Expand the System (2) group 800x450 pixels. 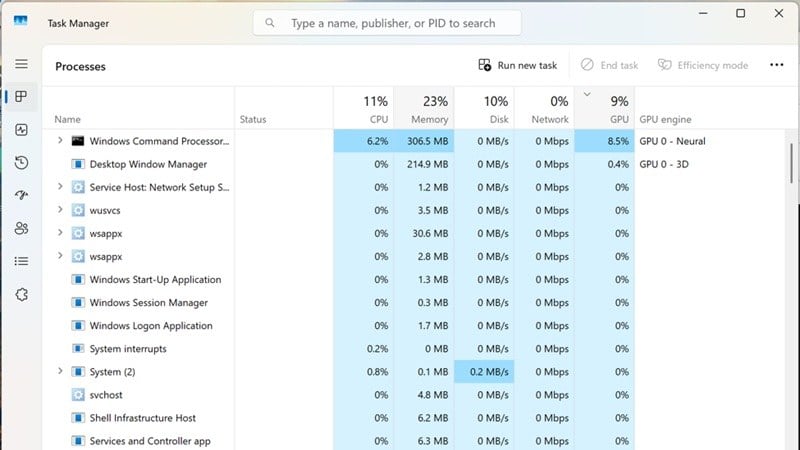tap(60, 371)
